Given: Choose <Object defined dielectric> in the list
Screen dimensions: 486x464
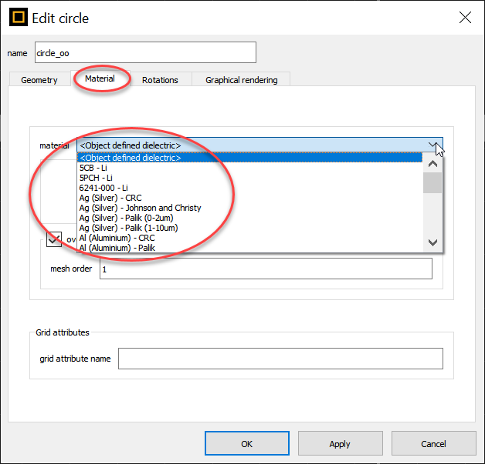Looking at the screenshot, I should pyautogui.click(x=250, y=158).
